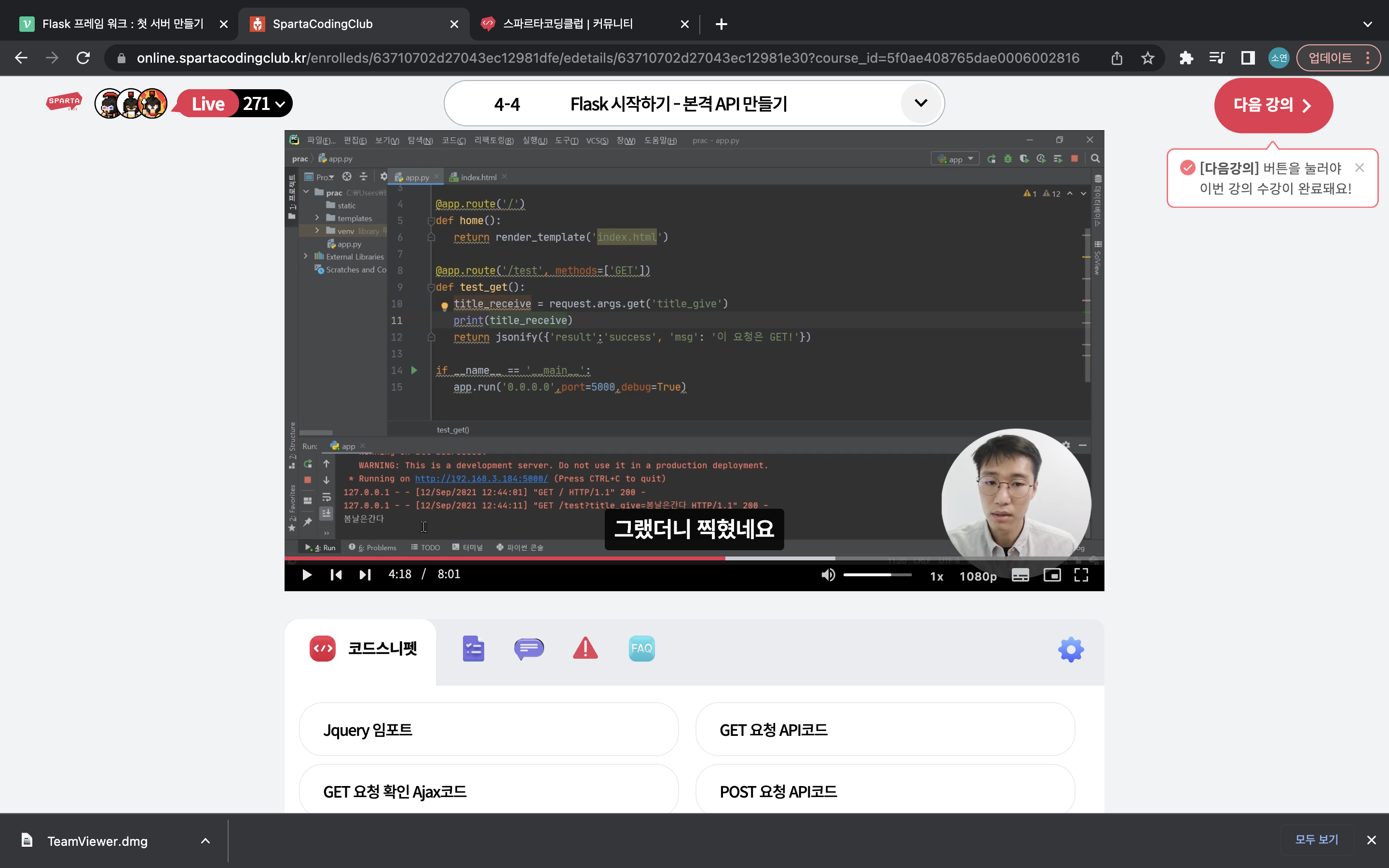Open GET 요청 확인 Ajax코드 snippet
The height and width of the screenshot is (868, 1389).
click(x=489, y=790)
